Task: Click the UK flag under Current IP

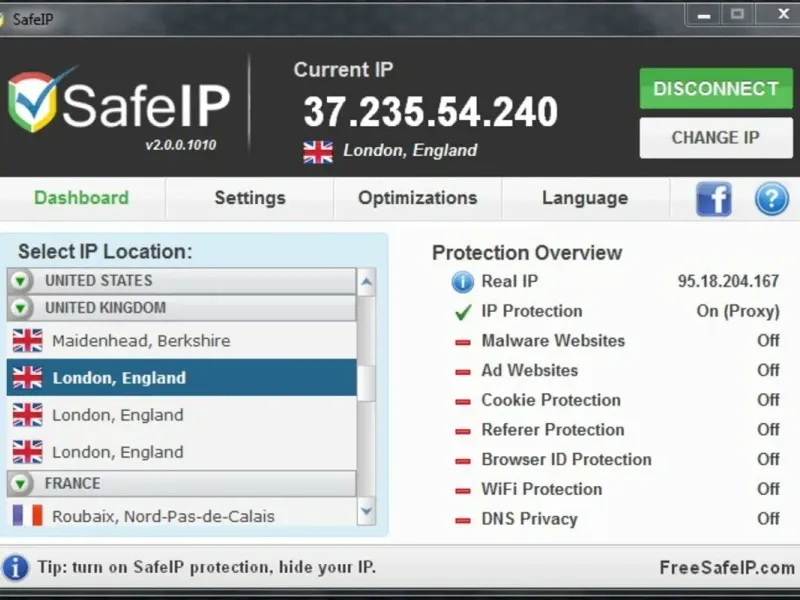Action: click(x=318, y=152)
